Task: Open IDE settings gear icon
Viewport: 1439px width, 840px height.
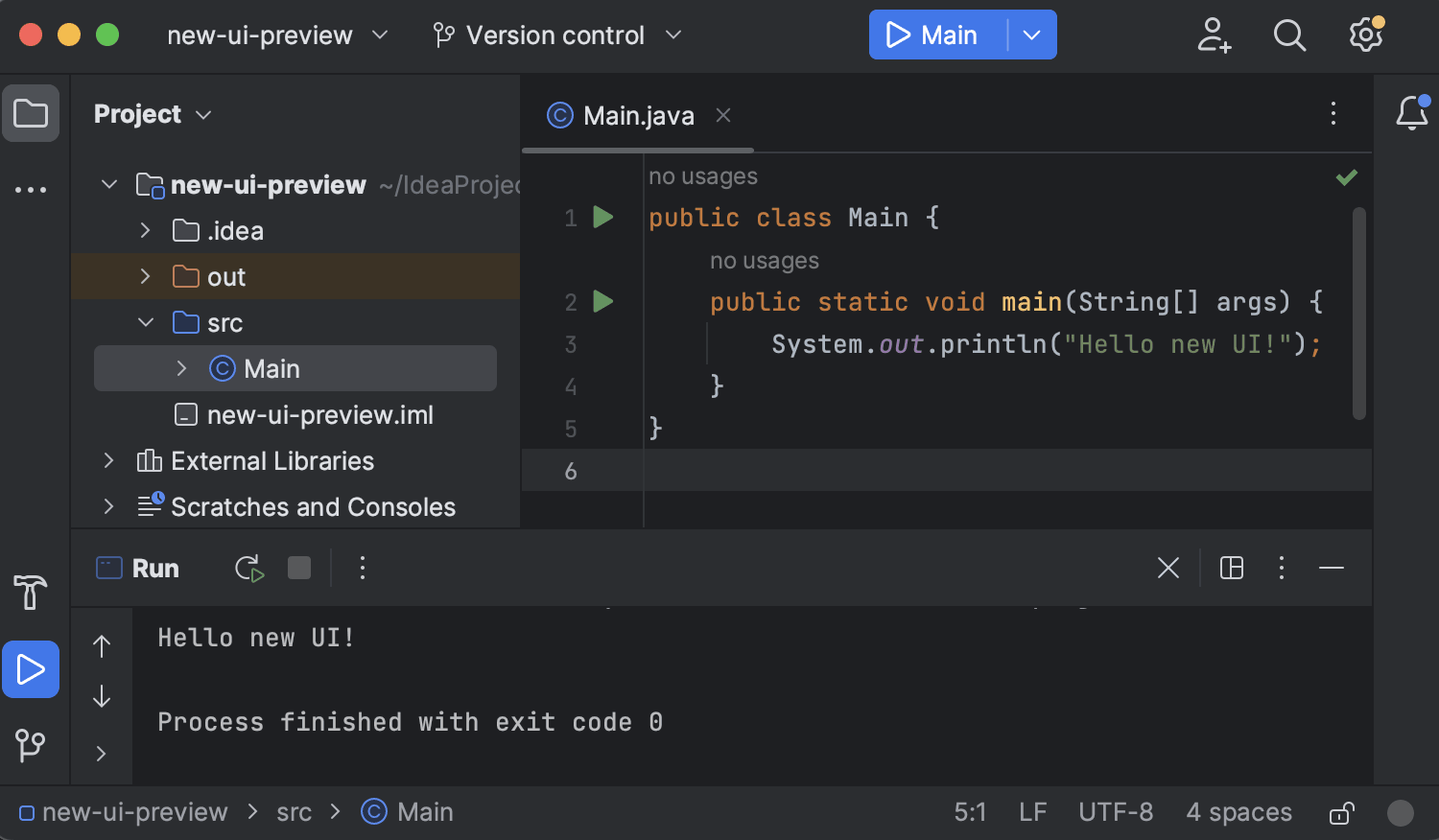Action: 1366,35
